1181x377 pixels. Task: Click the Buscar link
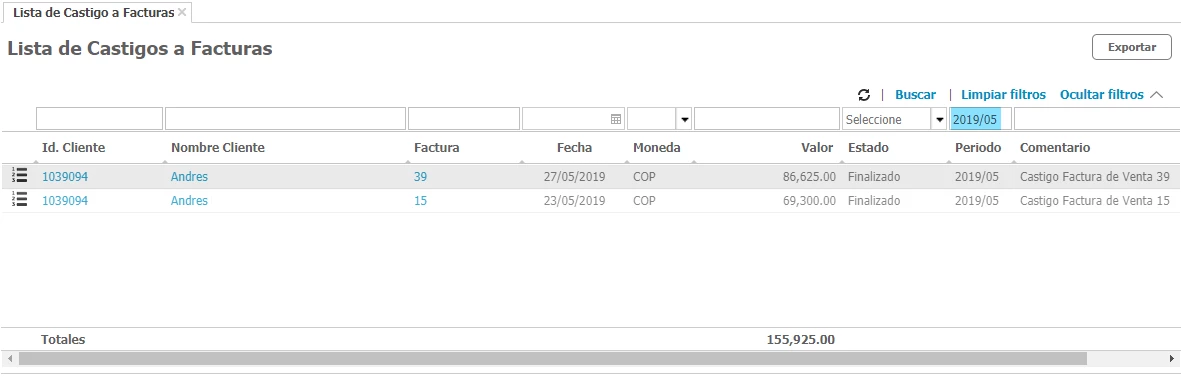coord(915,95)
